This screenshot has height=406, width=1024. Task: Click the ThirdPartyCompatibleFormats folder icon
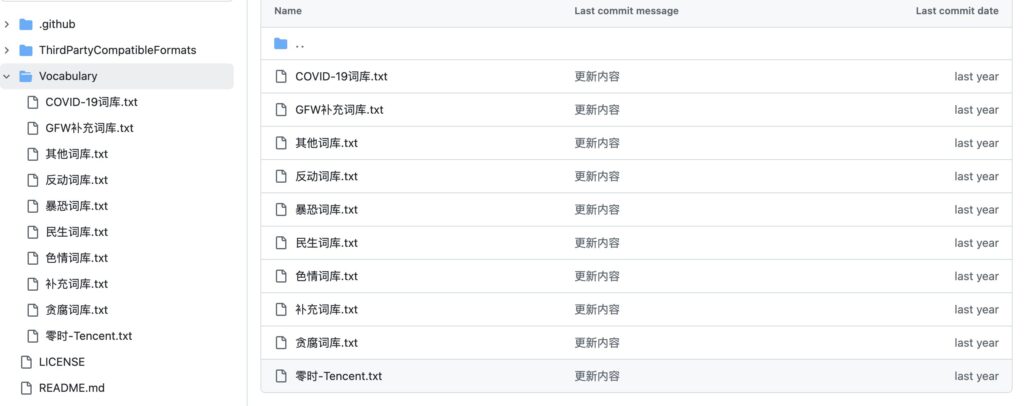tap(26, 50)
